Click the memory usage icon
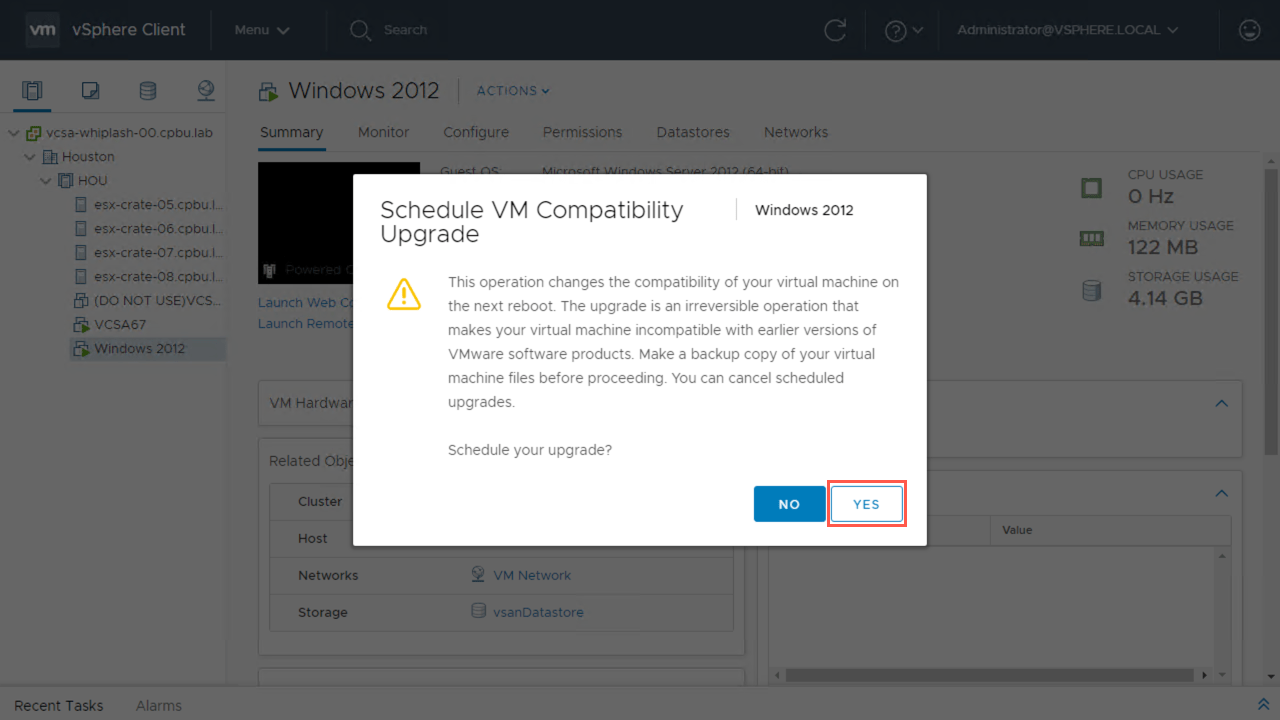The height and width of the screenshot is (720, 1280). click(1091, 238)
